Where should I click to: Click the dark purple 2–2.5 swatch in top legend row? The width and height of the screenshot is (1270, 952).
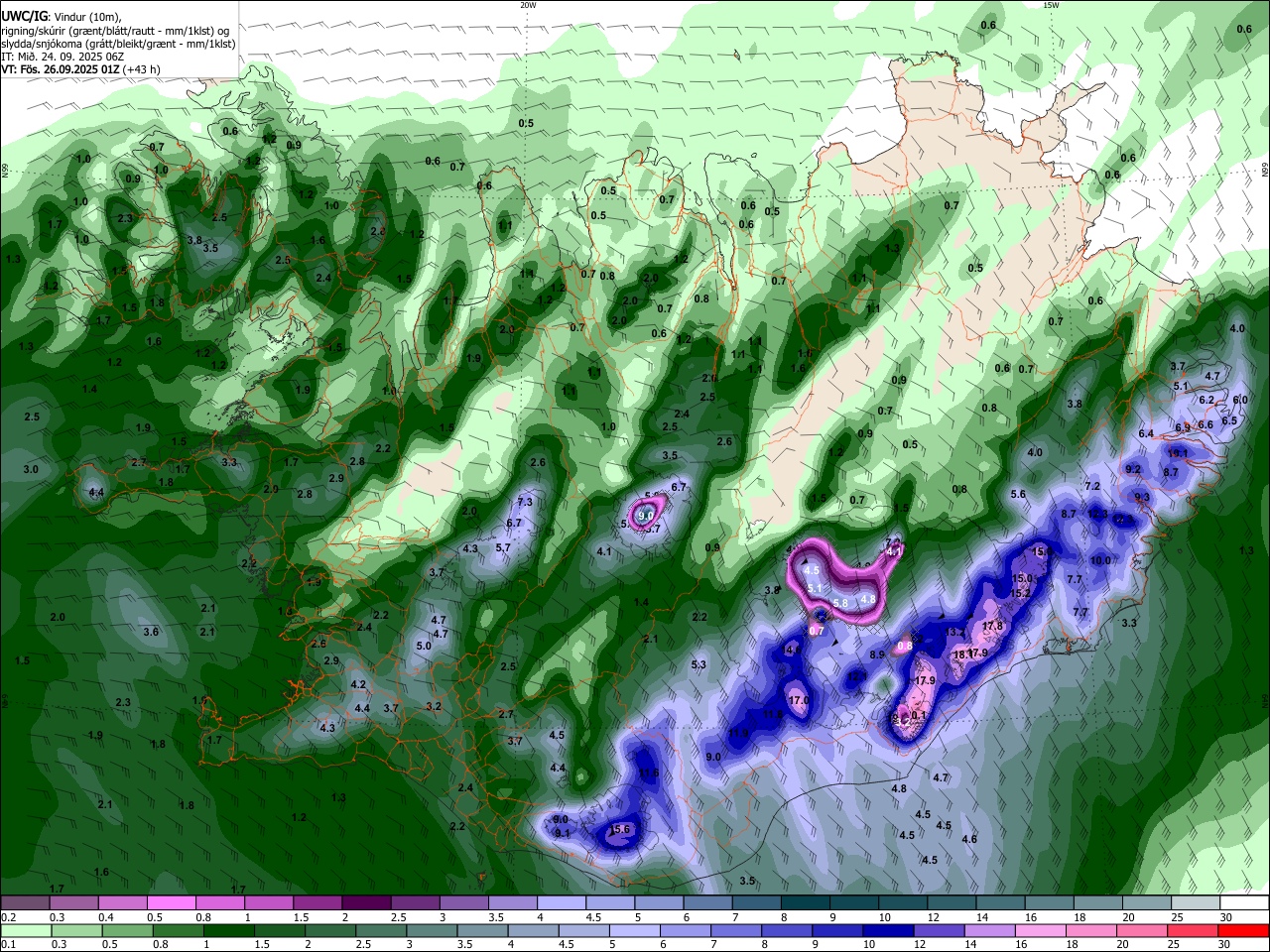point(366,902)
